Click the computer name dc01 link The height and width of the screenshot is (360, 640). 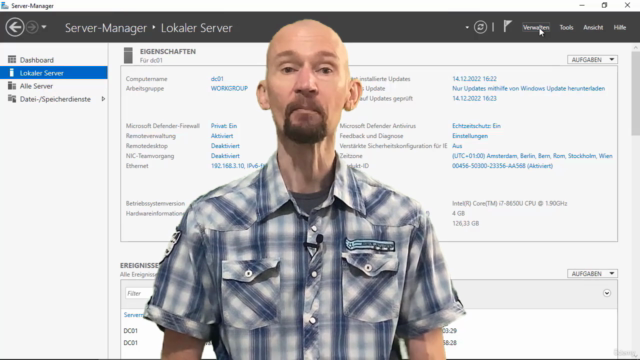(217, 79)
